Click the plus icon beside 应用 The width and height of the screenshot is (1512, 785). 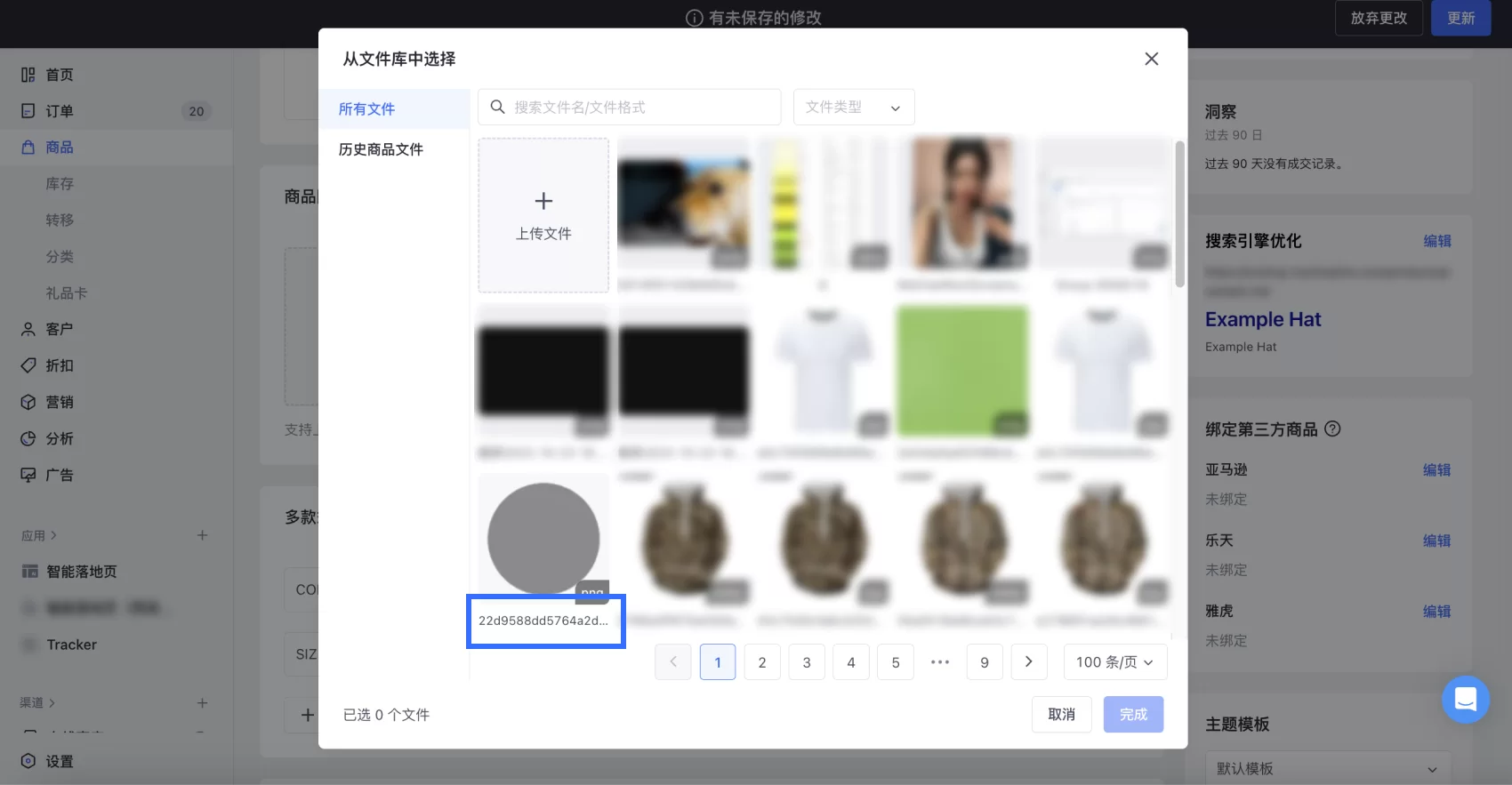tap(202, 535)
